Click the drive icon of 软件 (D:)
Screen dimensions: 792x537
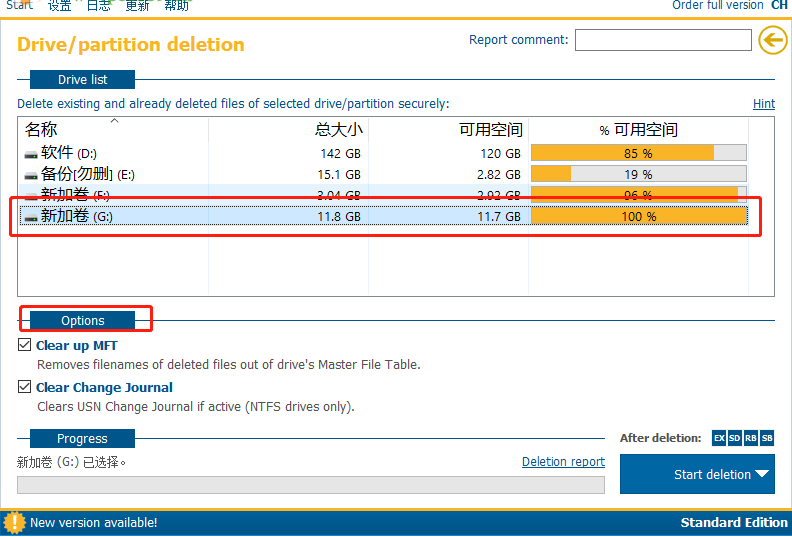pos(31,154)
